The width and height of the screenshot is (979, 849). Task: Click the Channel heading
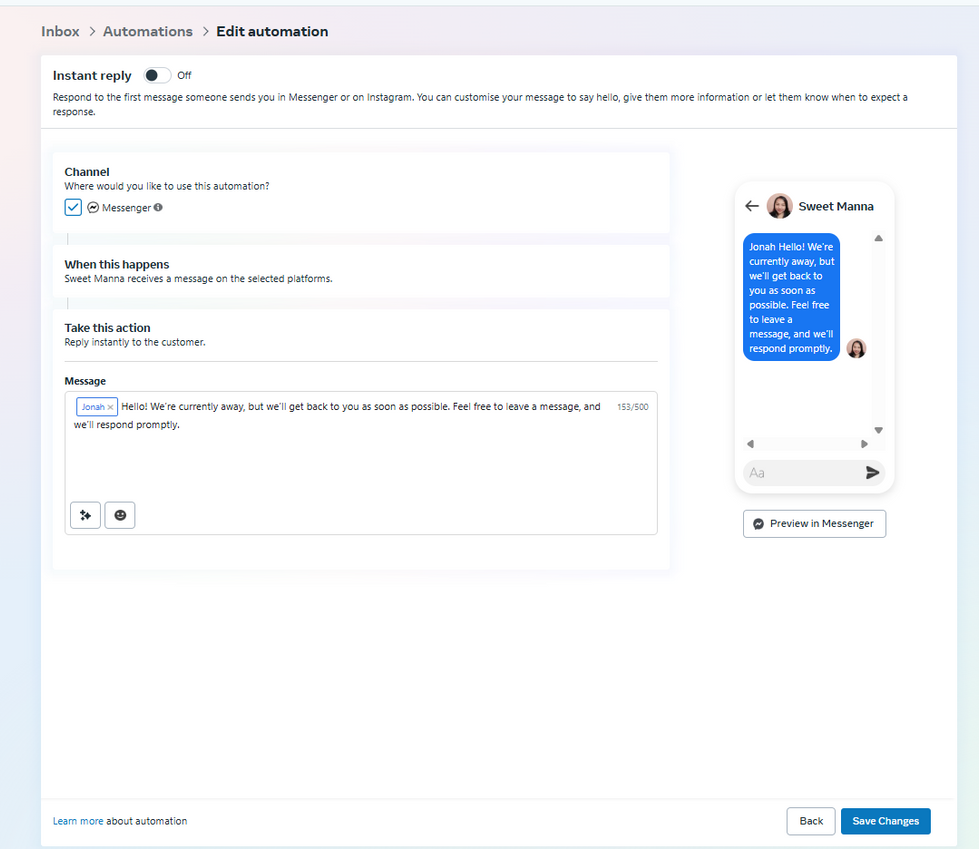[x=87, y=172]
